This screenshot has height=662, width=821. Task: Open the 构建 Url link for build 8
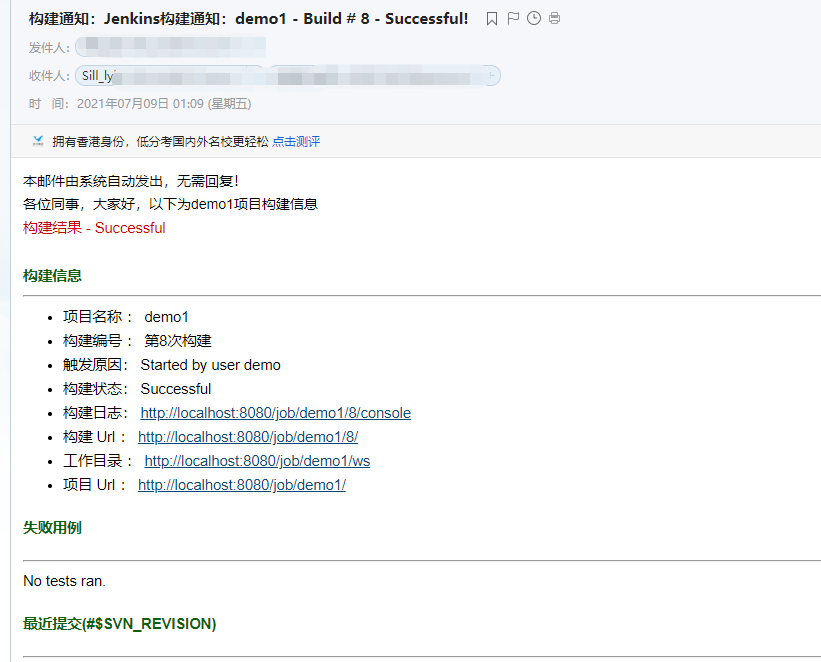tap(248, 437)
